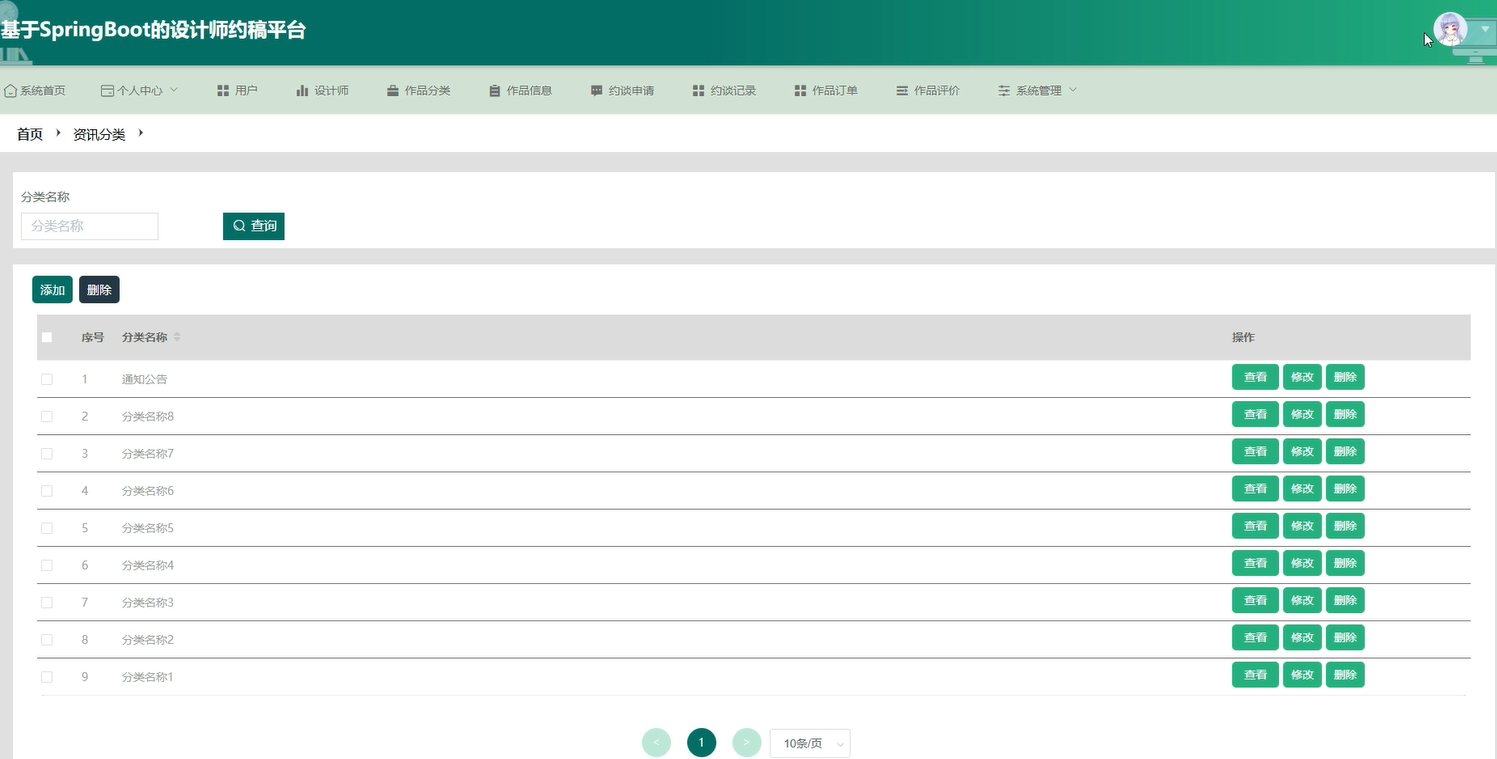Click the bar chart icon beside 设计师
Screen dimensions: 1497x759
(x=302, y=91)
